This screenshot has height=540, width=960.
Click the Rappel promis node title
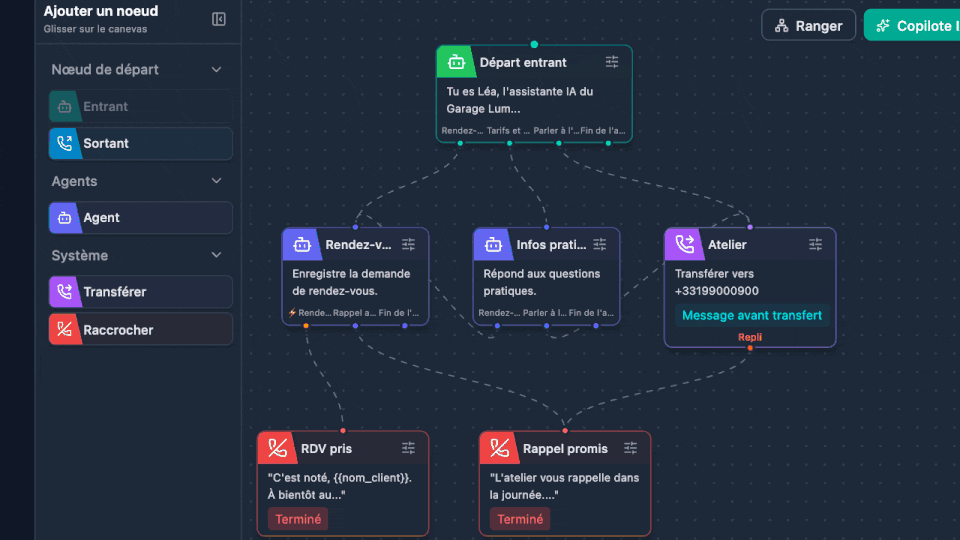point(565,449)
